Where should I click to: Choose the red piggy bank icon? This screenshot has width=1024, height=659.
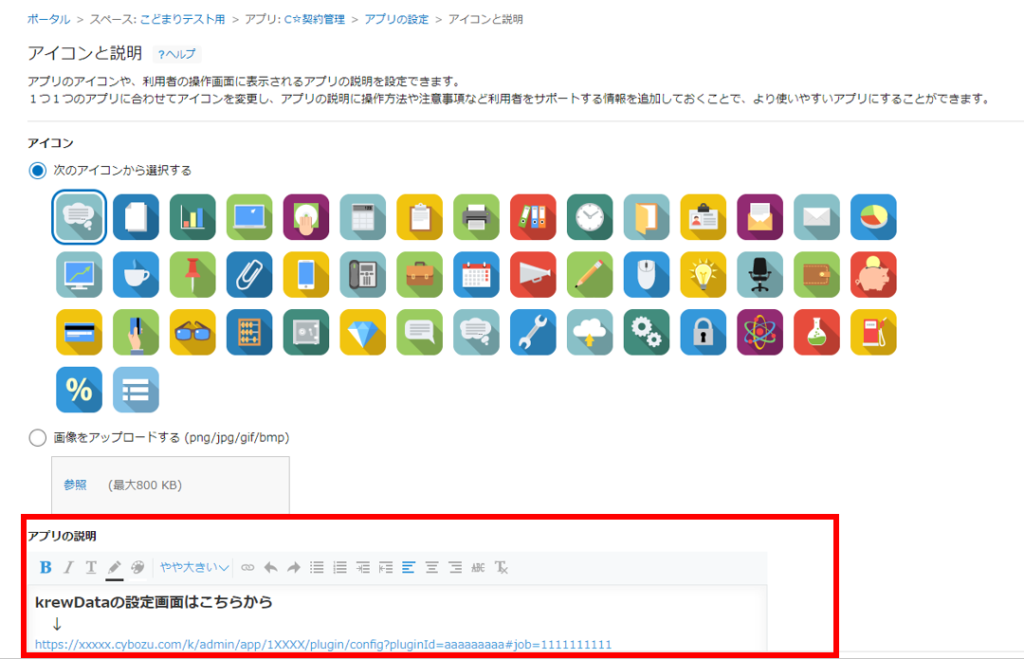(x=874, y=274)
